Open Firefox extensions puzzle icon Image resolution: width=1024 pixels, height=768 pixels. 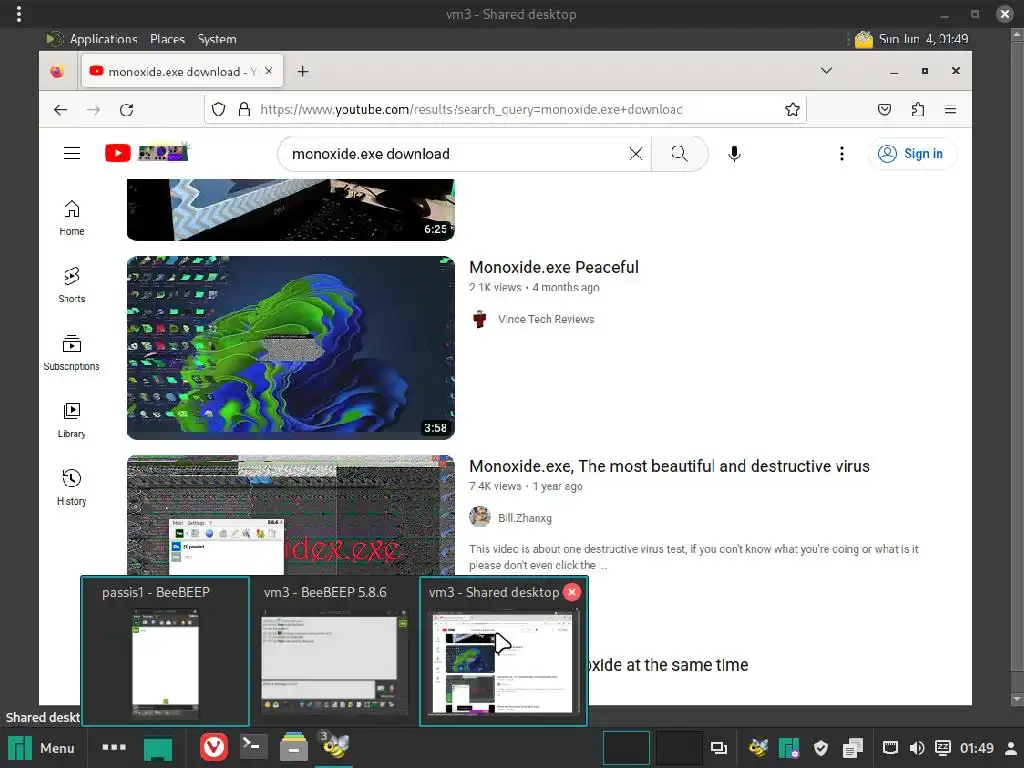point(918,109)
